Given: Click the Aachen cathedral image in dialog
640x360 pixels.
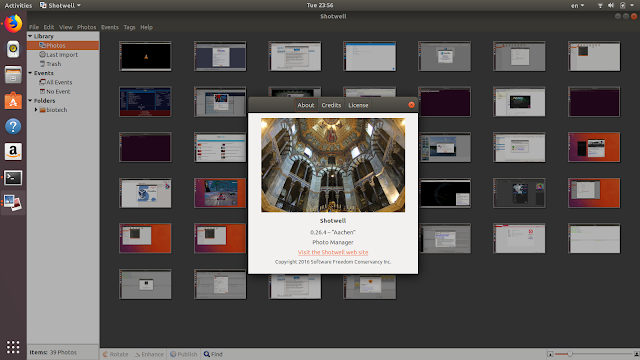Looking at the screenshot, I should [x=333, y=165].
